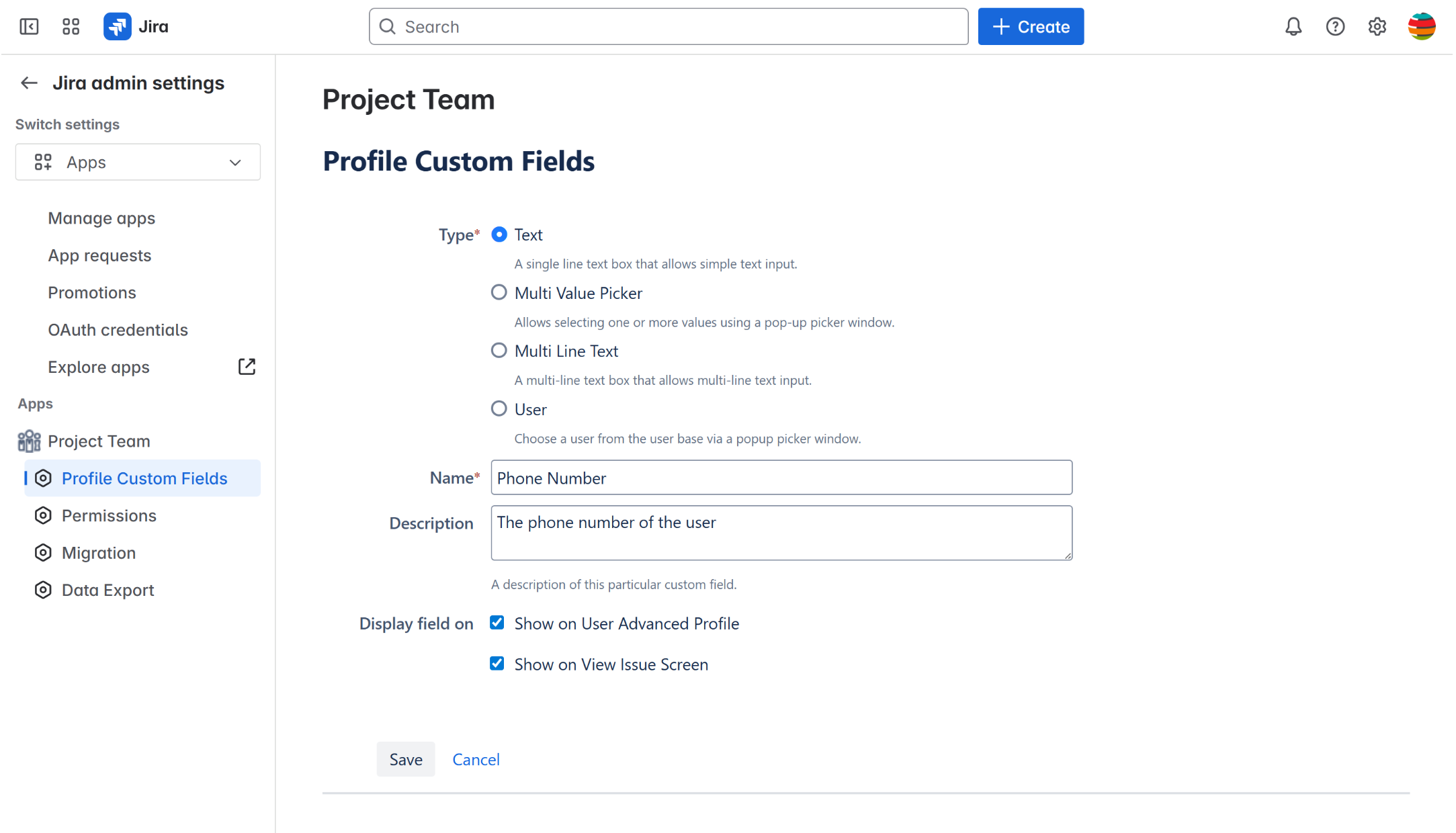Collapse the sidebar panel icon
The image size is (1456, 833).
coord(29,27)
